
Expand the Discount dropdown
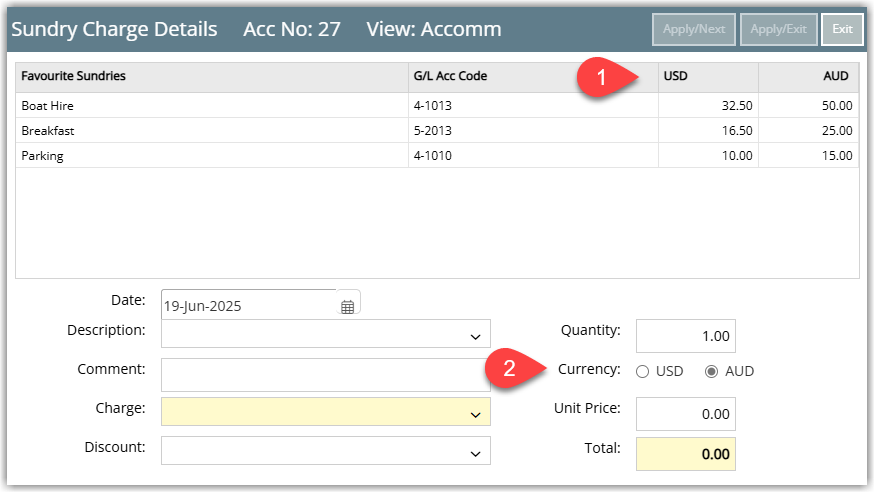point(475,454)
